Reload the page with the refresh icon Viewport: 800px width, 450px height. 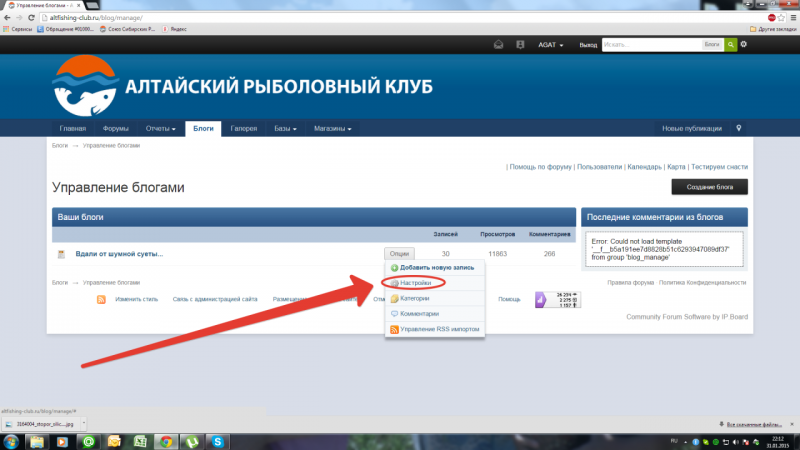(x=31, y=17)
